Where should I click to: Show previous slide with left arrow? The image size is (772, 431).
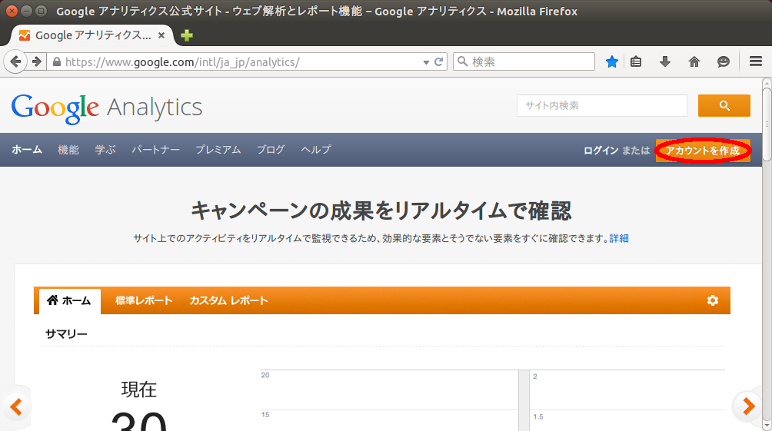click(16, 407)
